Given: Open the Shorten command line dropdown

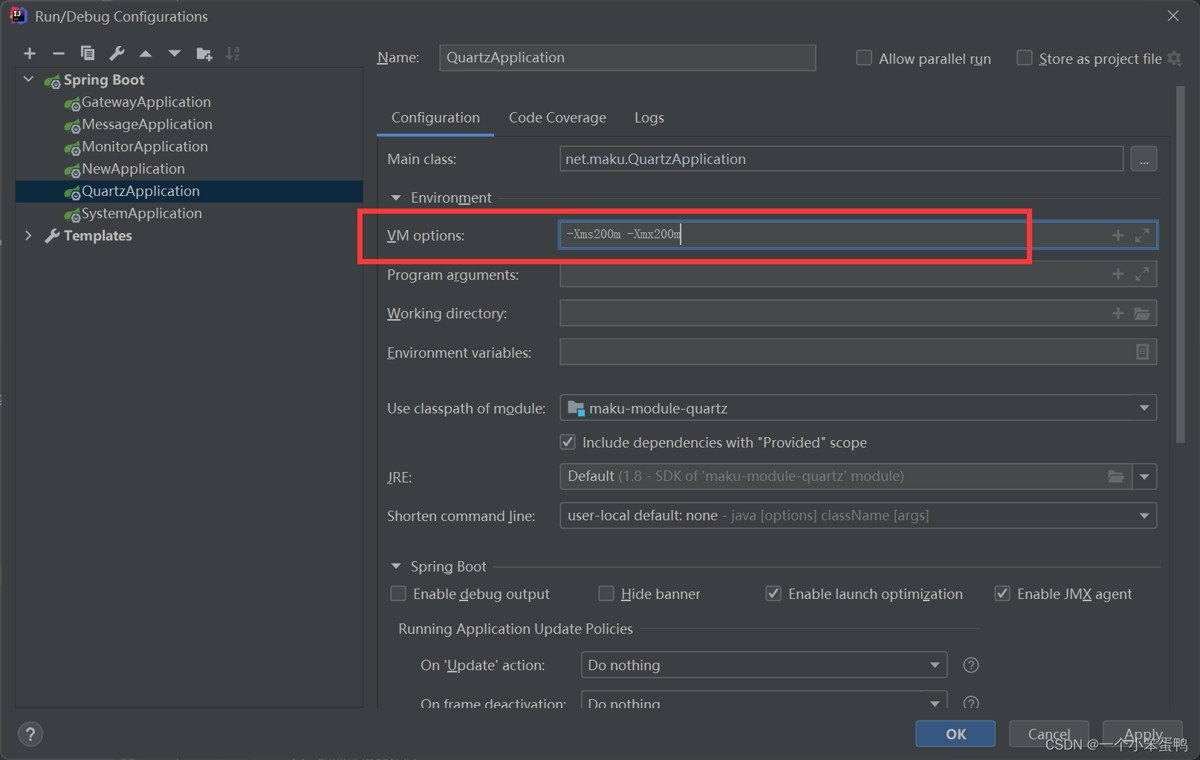Looking at the screenshot, I should pos(1144,516).
